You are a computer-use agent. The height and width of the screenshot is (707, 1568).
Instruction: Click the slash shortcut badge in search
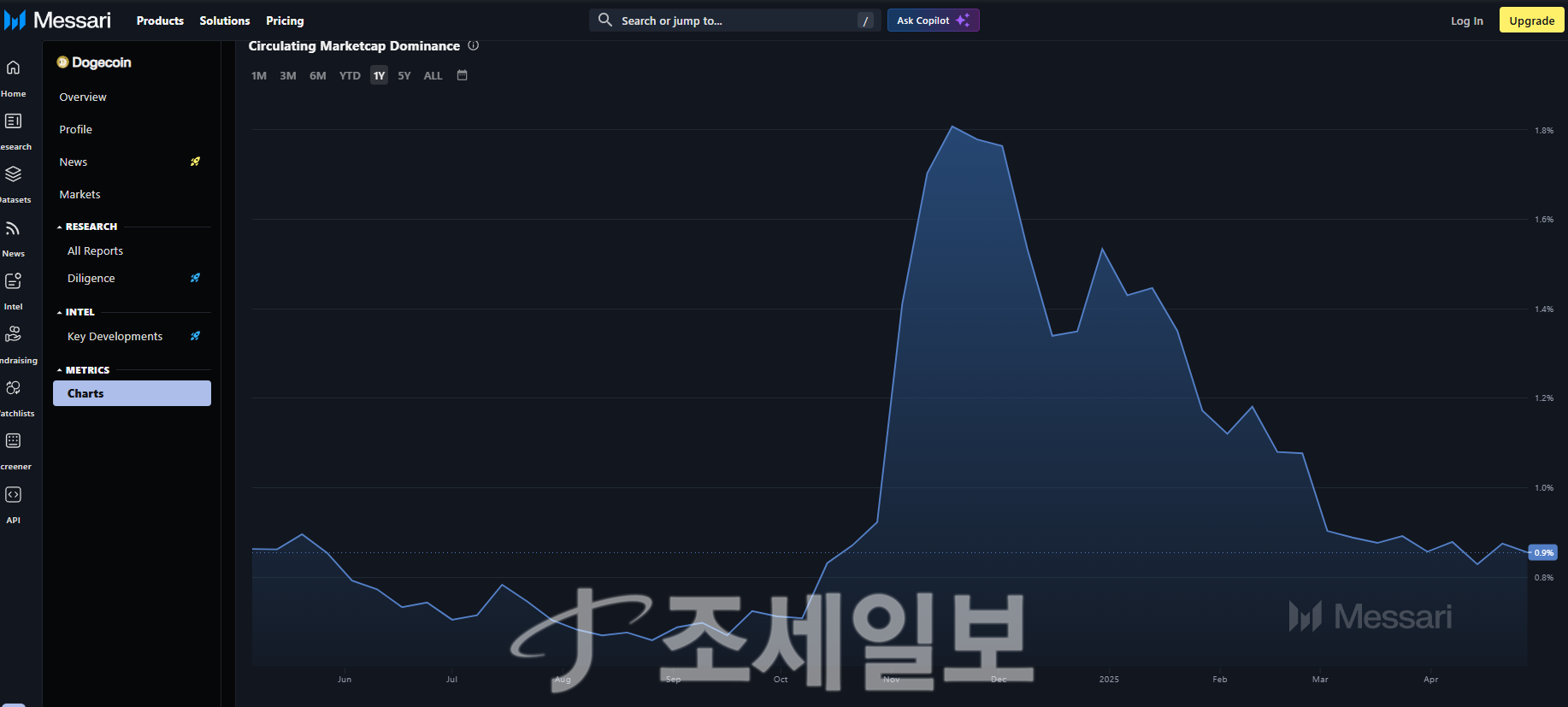point(865,21)
